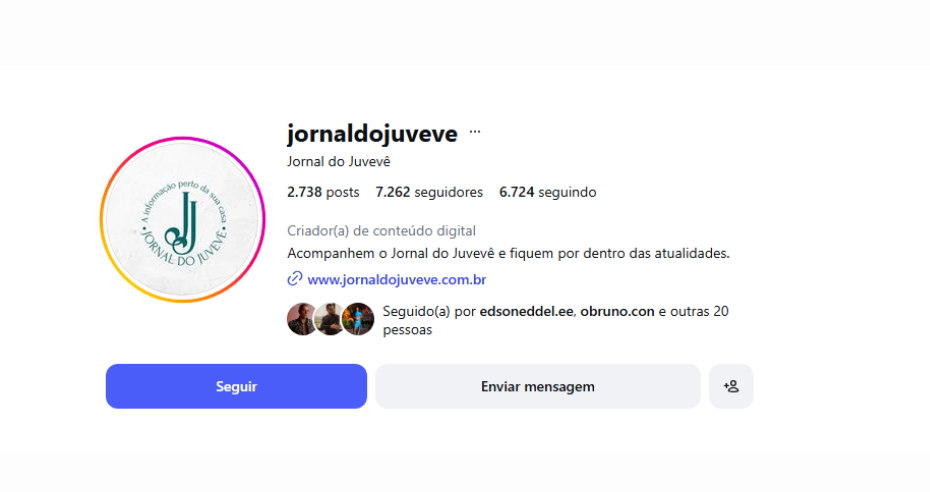Open the three-dot options next to jornaldojuveve
Screen dimensions: 930x492
coord(474,132)
